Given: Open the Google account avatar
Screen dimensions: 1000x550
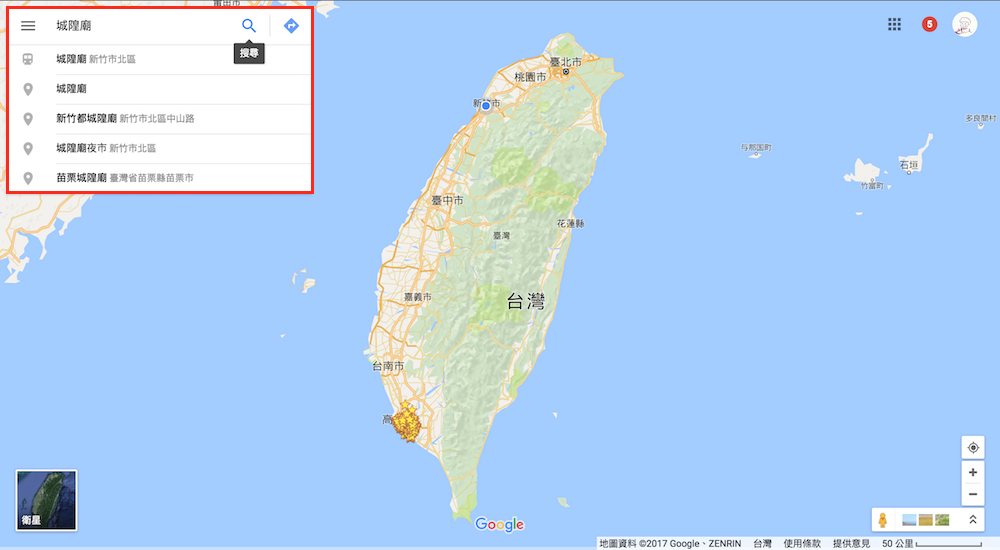Looking at the screenshot, I should pos(964,24).
